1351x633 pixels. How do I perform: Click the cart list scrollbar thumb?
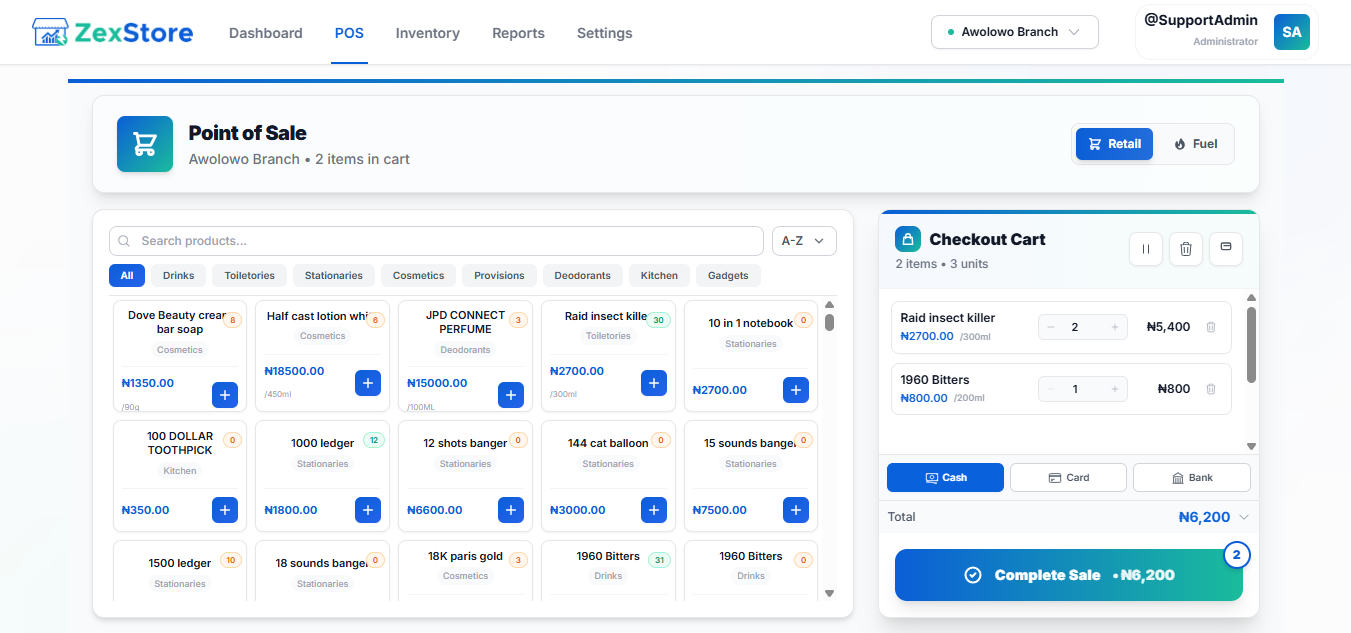click(1251, 345)
